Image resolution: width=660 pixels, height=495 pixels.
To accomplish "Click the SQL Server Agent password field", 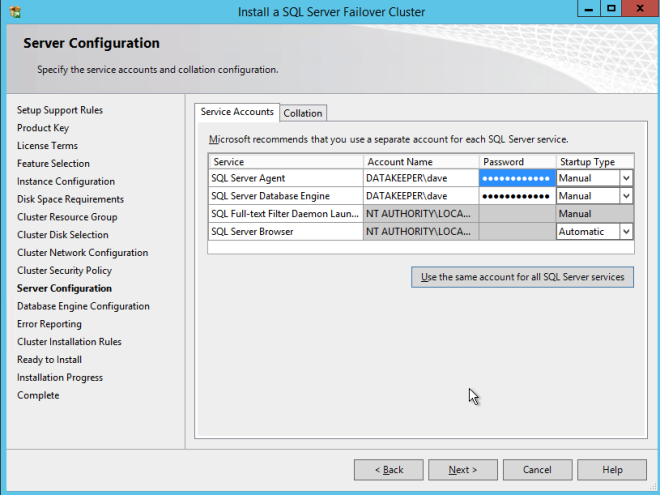I will (517, 178).
